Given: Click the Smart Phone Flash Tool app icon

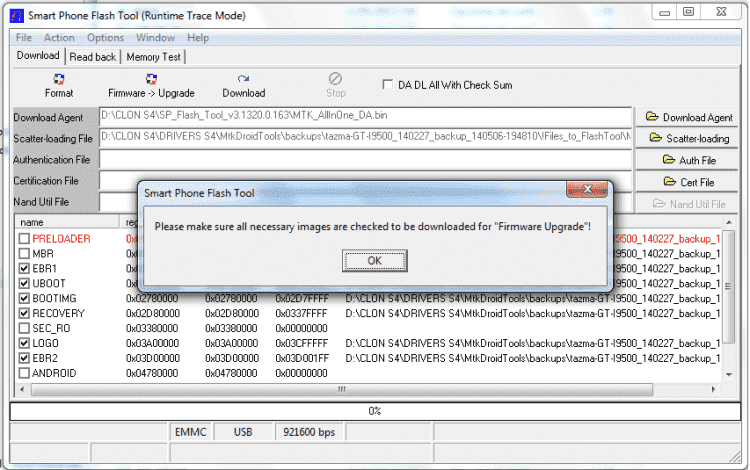Looking at the screenshot, I should click(x=17, y=16).
